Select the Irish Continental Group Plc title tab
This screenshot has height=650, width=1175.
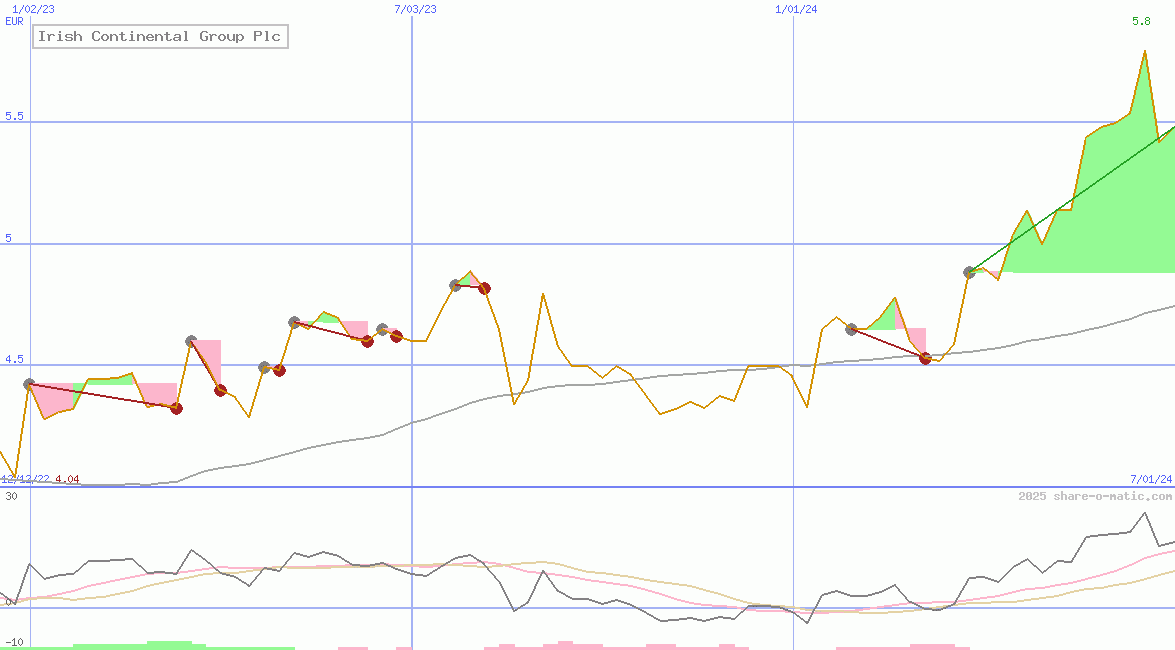(x=160, y=36)
